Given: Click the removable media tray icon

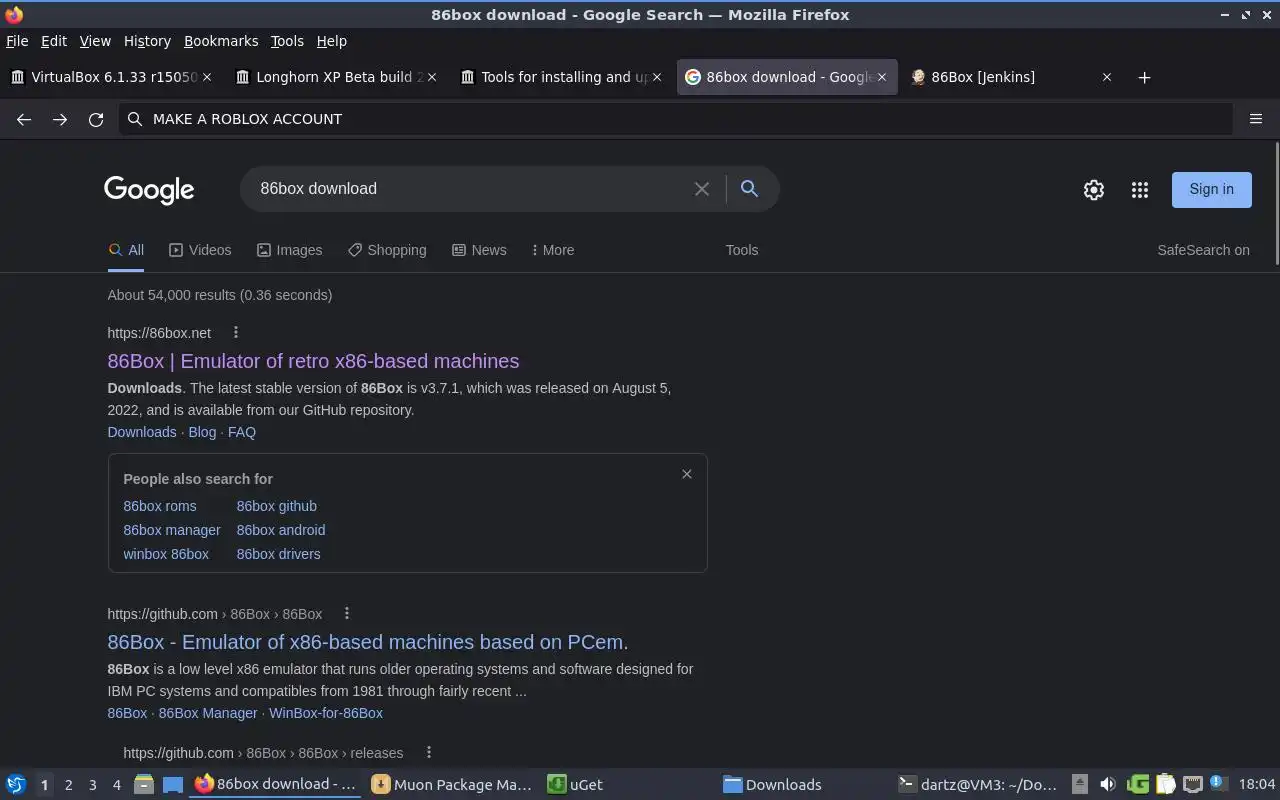Looking at the screenshot, I should click(x=1080, y=785).
